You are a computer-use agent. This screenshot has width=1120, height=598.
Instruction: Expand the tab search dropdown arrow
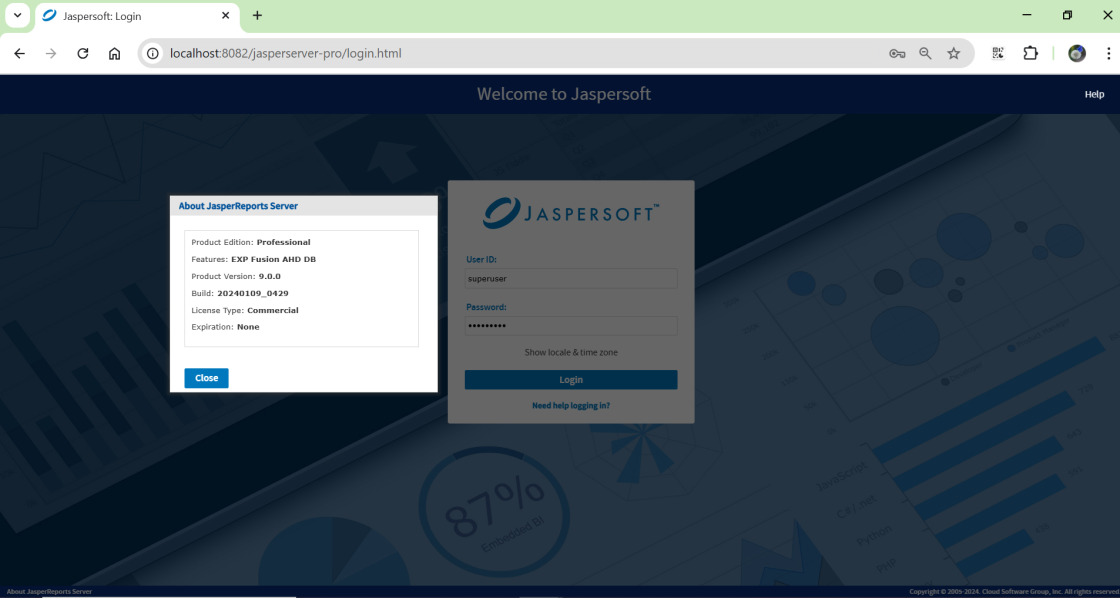(17, 16)
